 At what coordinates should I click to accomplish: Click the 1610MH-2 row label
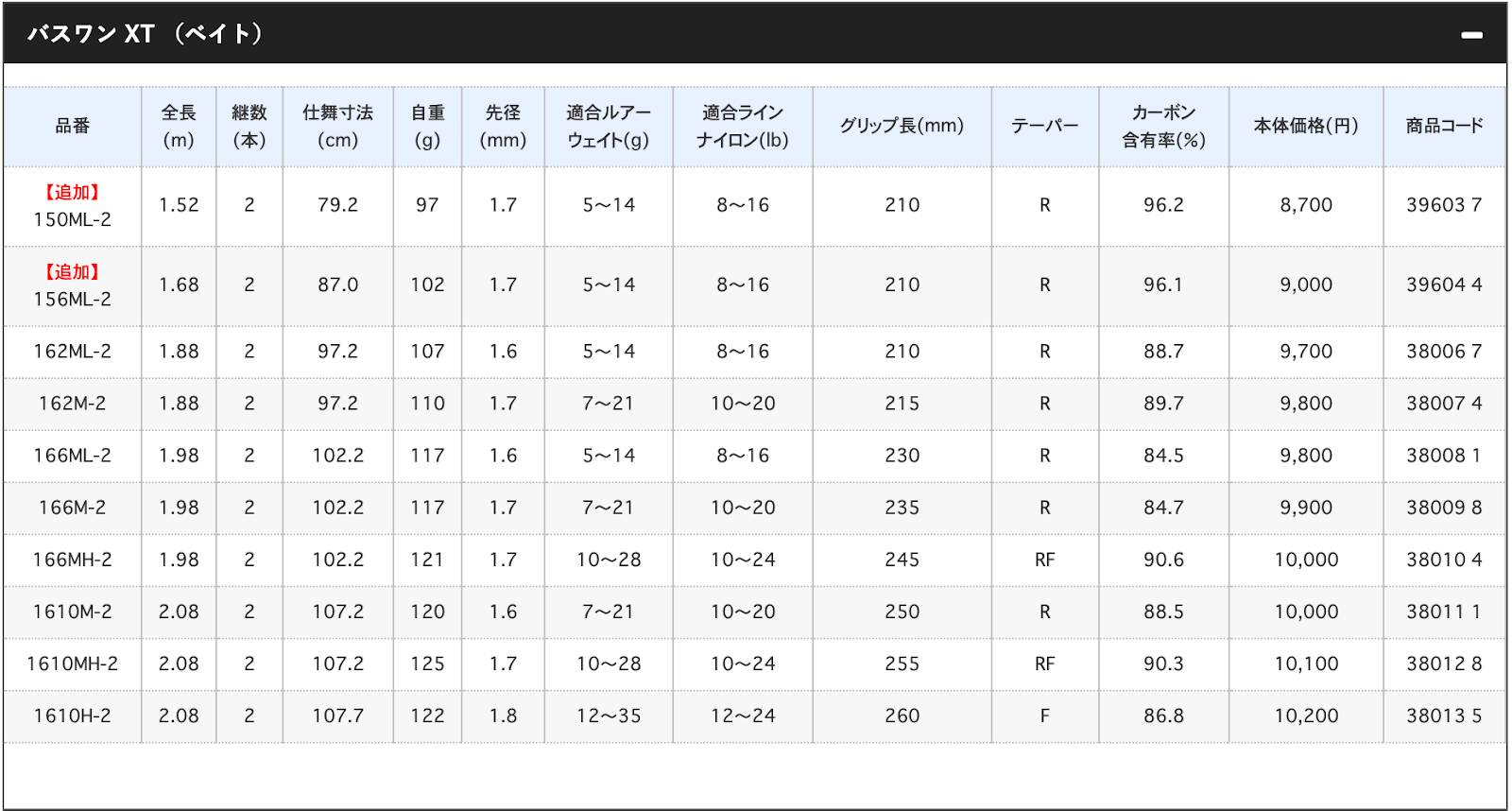72,664
